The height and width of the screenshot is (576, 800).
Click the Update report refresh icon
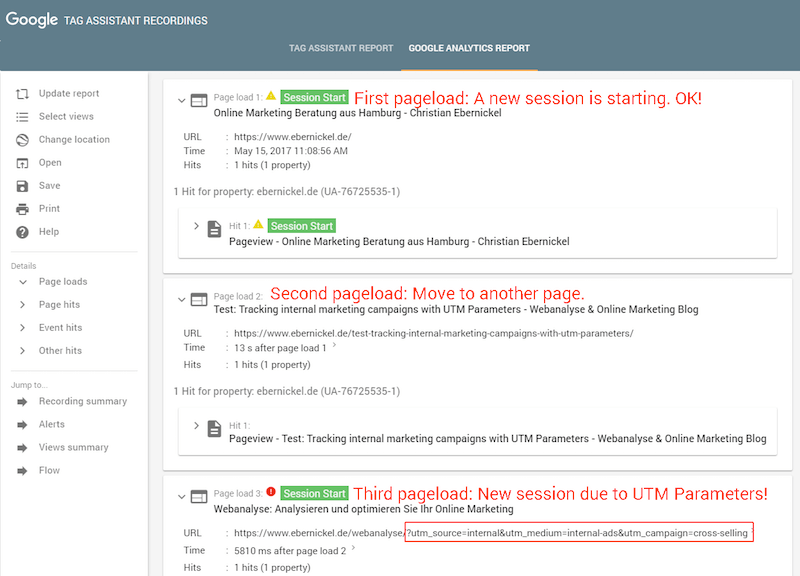pos(22,94)
